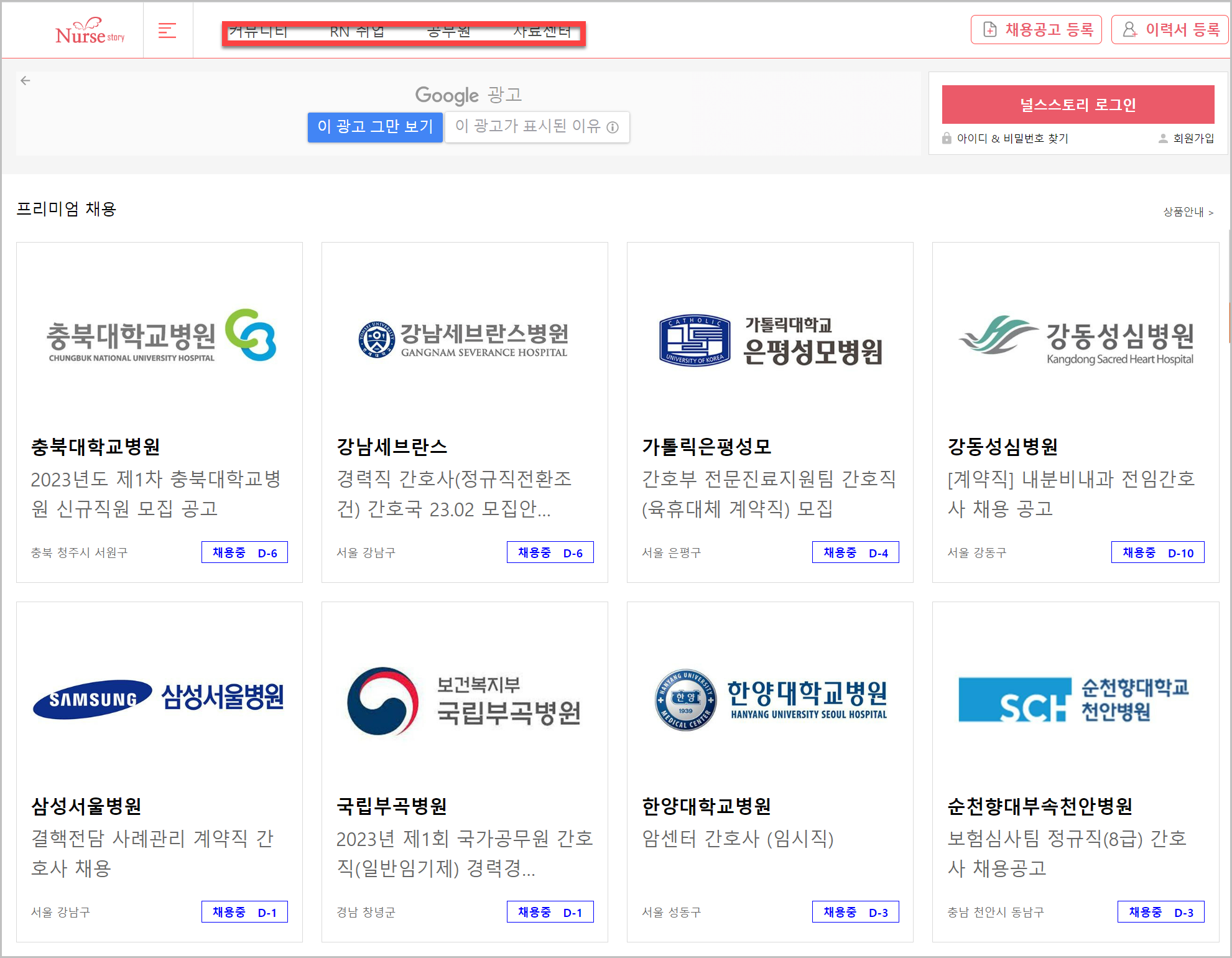
Task: Click 채용중 D-10 badge for 강동성심병원
Action: [x=1157, y=552]
